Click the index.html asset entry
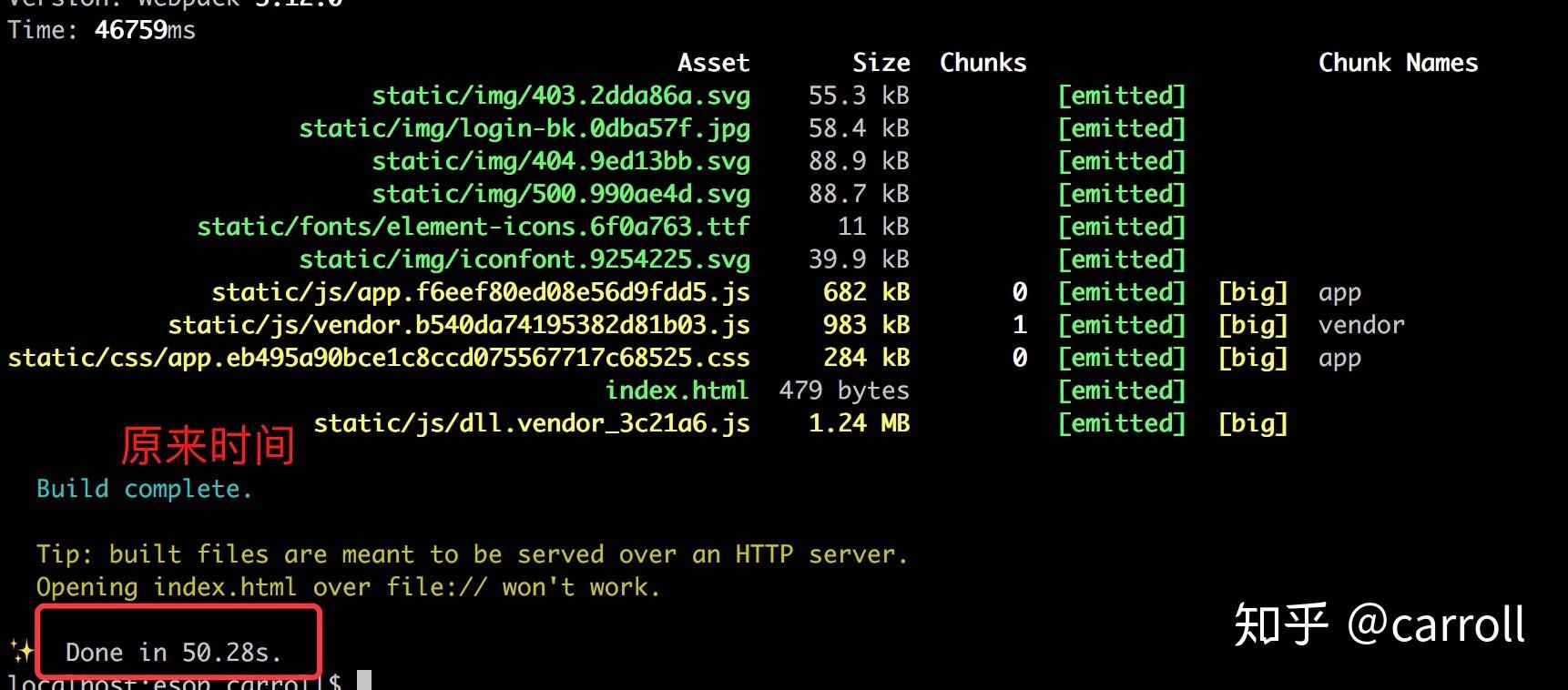The height and width of the screenshot is (690, 1568). 677,391
